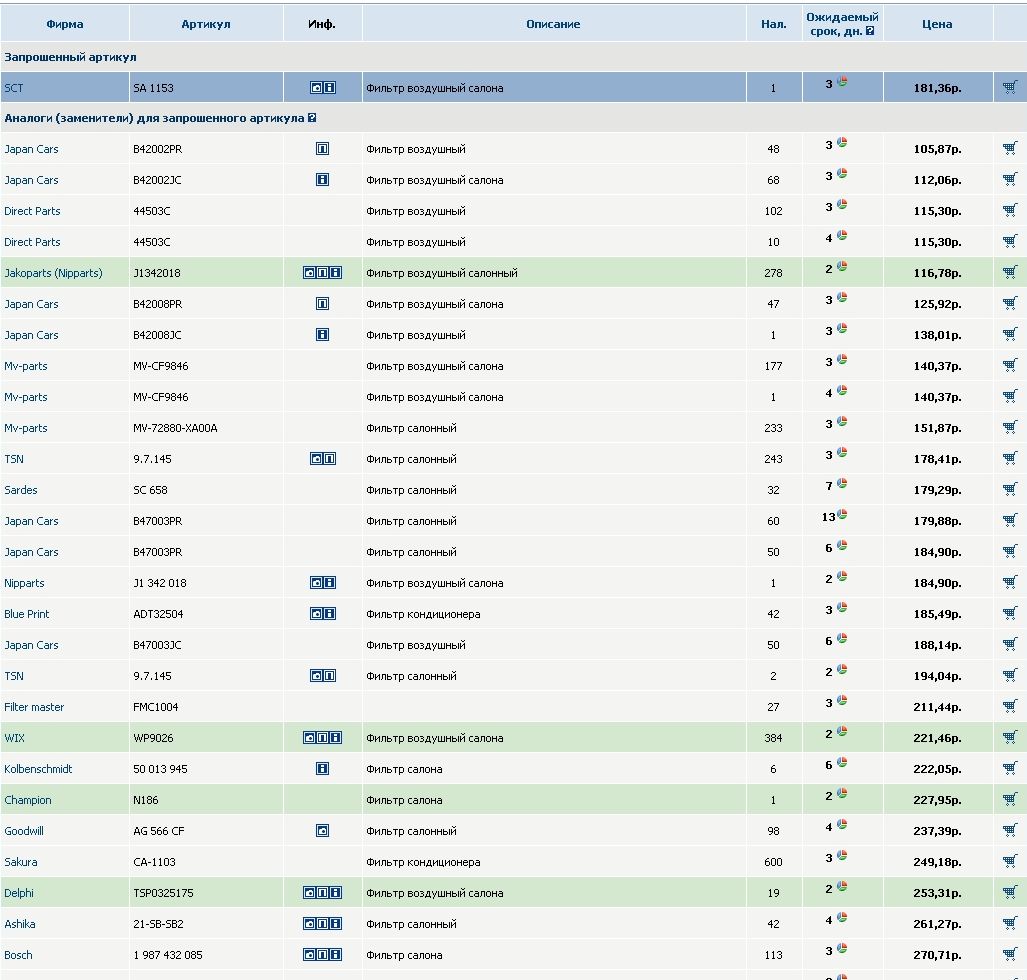Open Mv-parts link for MV-72880-XA00A
This screenshot has height=980, width=1027.
tap(26, 428)
